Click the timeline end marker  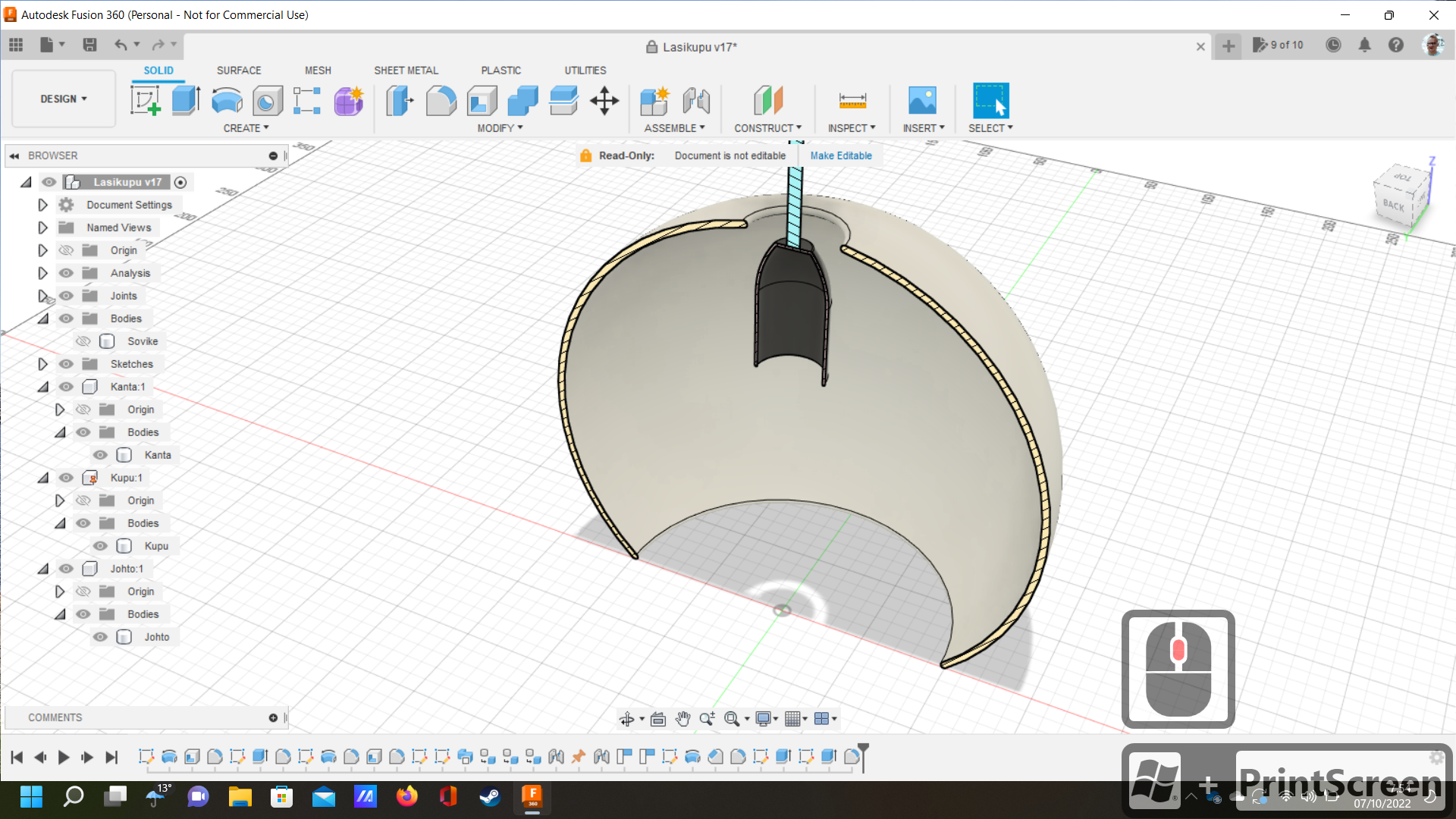863,757
